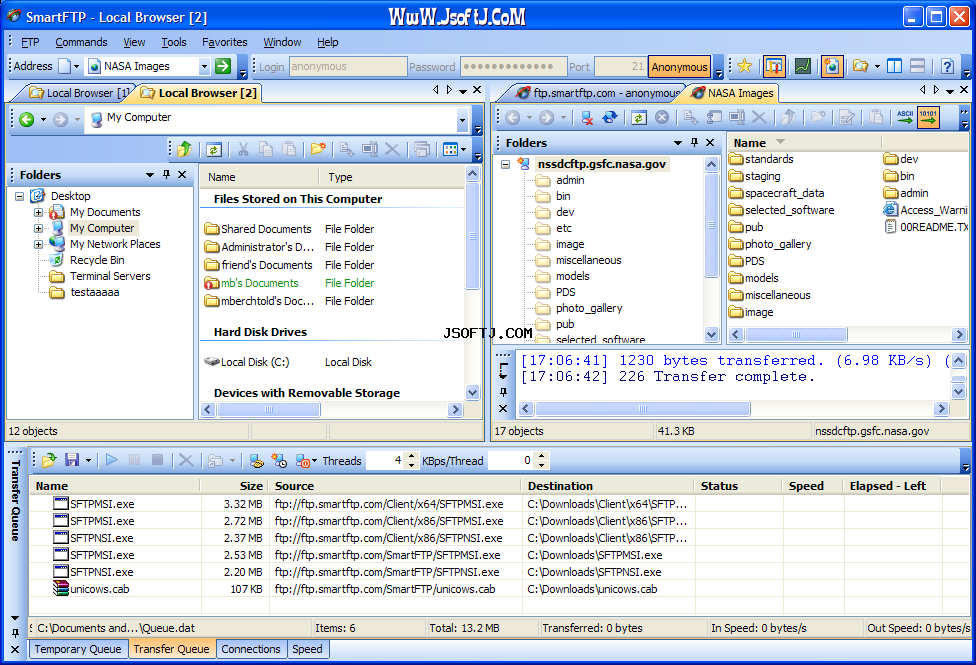Click the remote list Name column header
The height and width of the screenshot is (665, 976).
point(804,143)
